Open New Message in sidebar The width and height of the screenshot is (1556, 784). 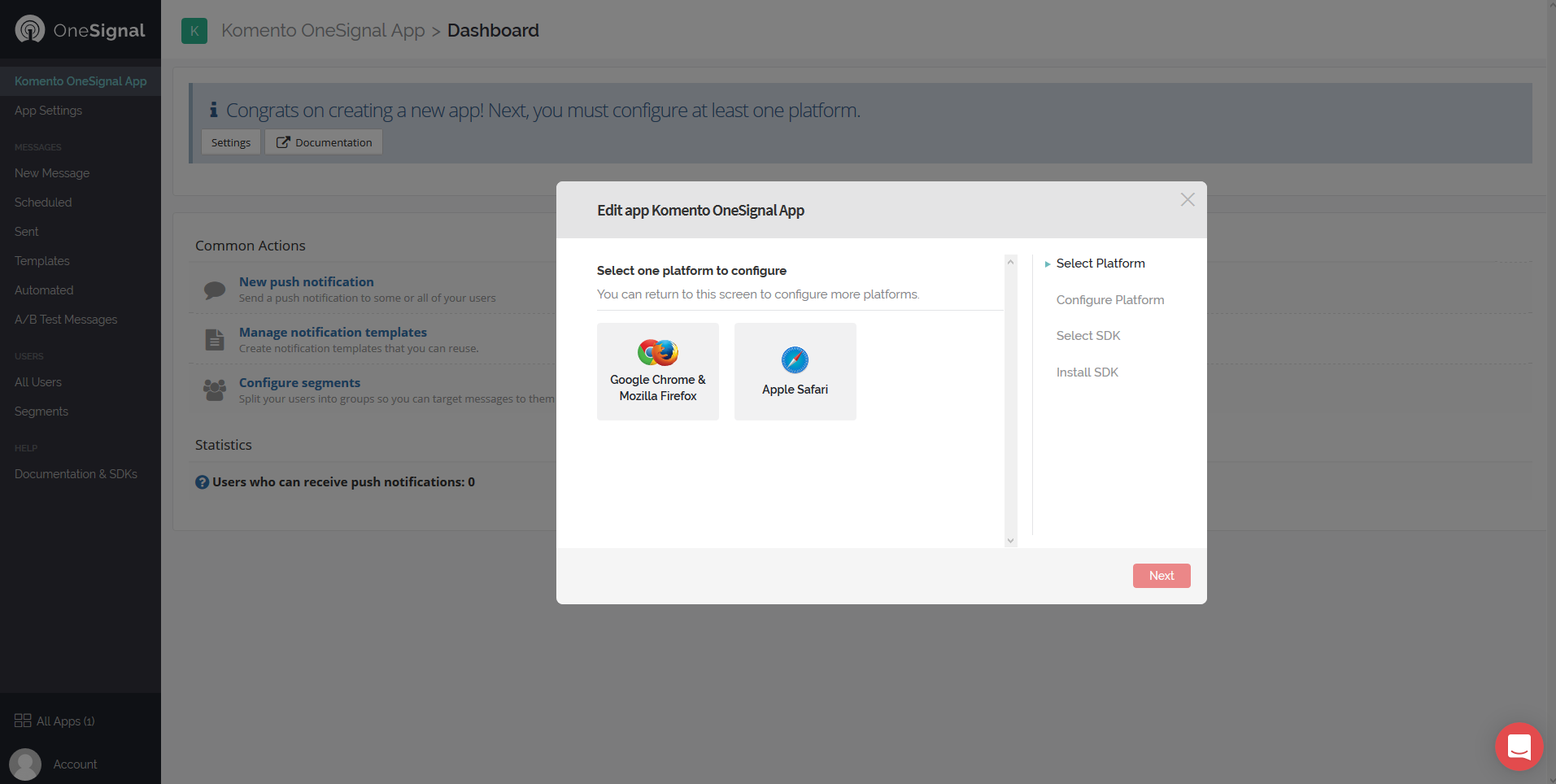pyautogui.click(x=52, y=173)
